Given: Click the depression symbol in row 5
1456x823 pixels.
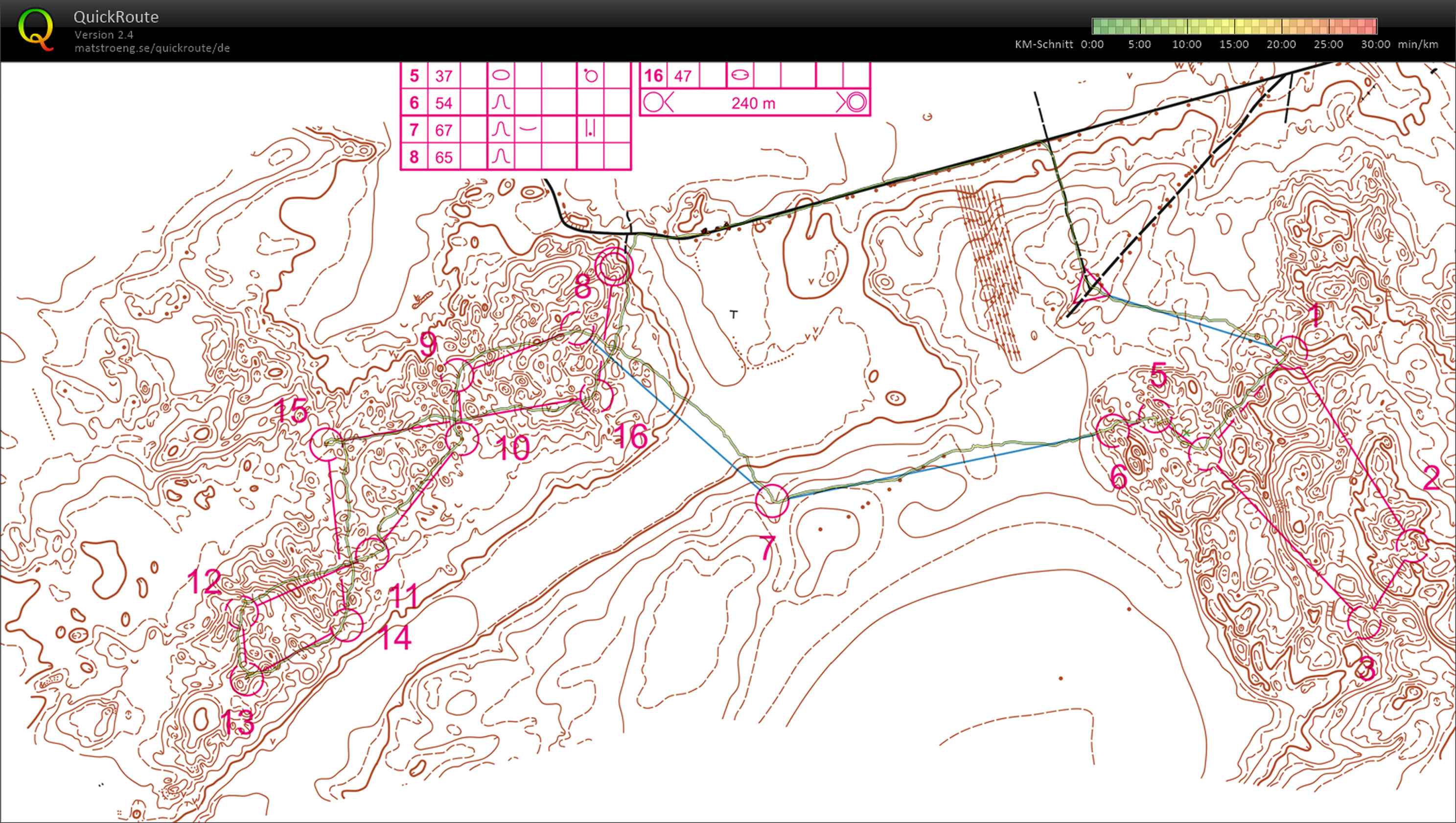Looking at the screenshot, I should point(501,75).
